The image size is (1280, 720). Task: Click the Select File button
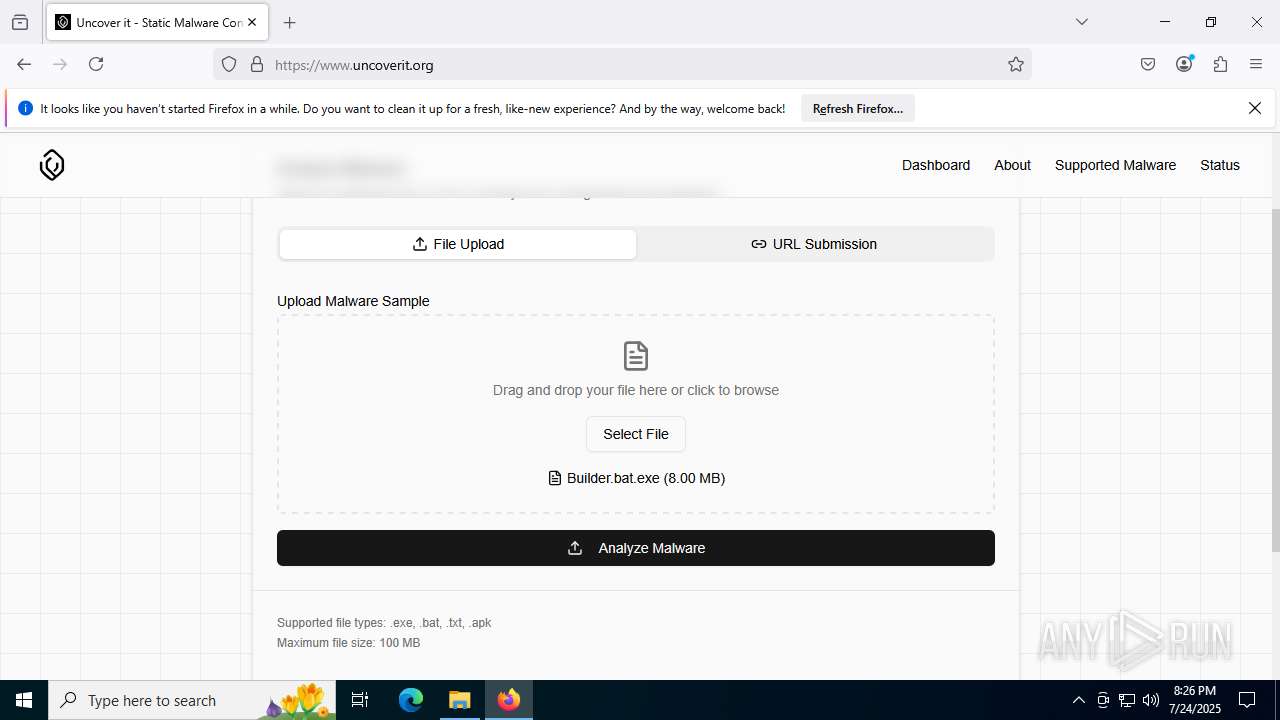tap(636, 434)
